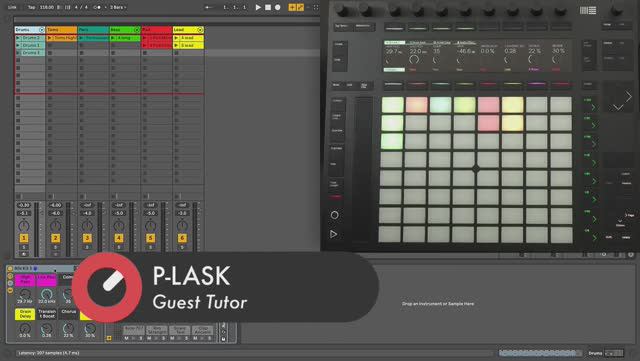Open the 2 Bars quantization dropdown
Image resolution: width=640 pixels, height=361 pixels.
118,7
